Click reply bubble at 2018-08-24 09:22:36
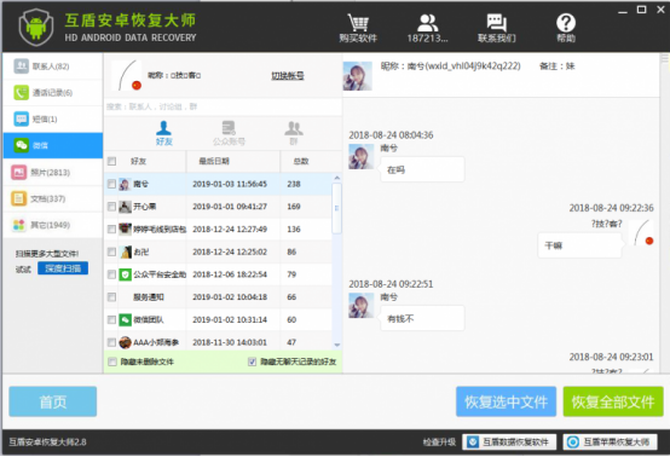The height and width of the screenshot is (457, 670). tap(579, 246)
